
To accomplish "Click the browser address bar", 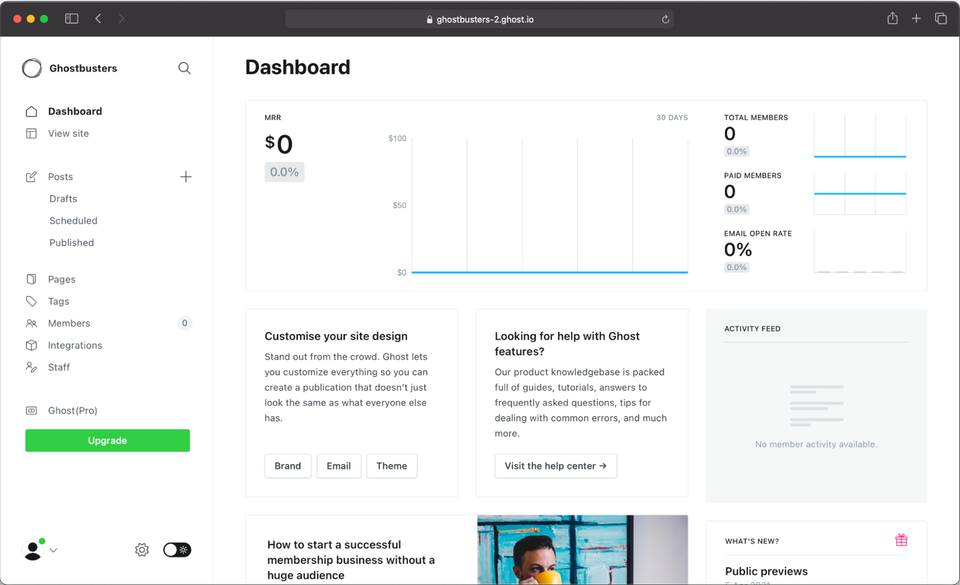I will point(479,19).
